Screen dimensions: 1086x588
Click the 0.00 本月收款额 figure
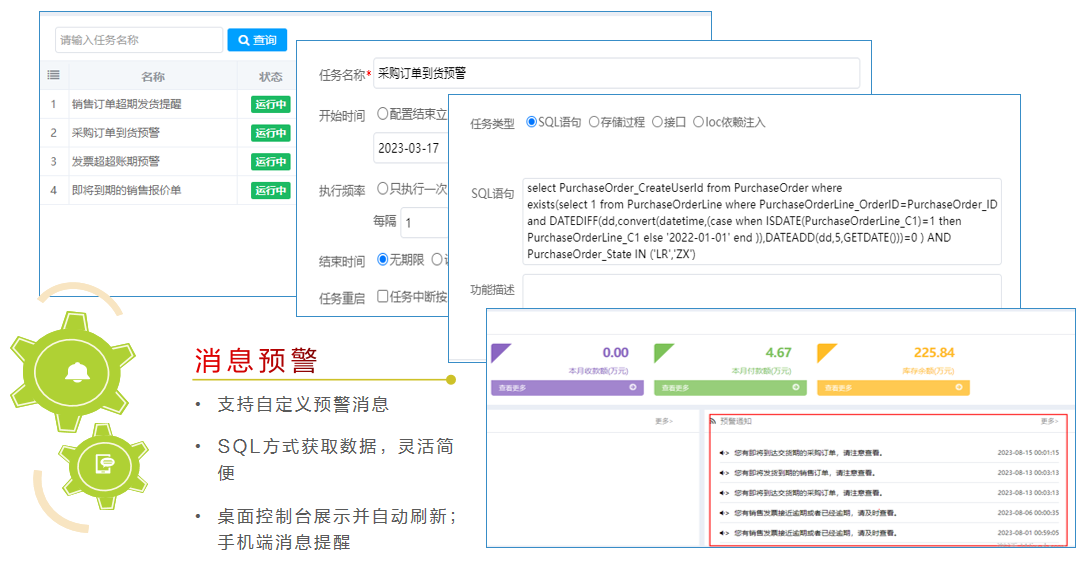click(x=616, y=353)
